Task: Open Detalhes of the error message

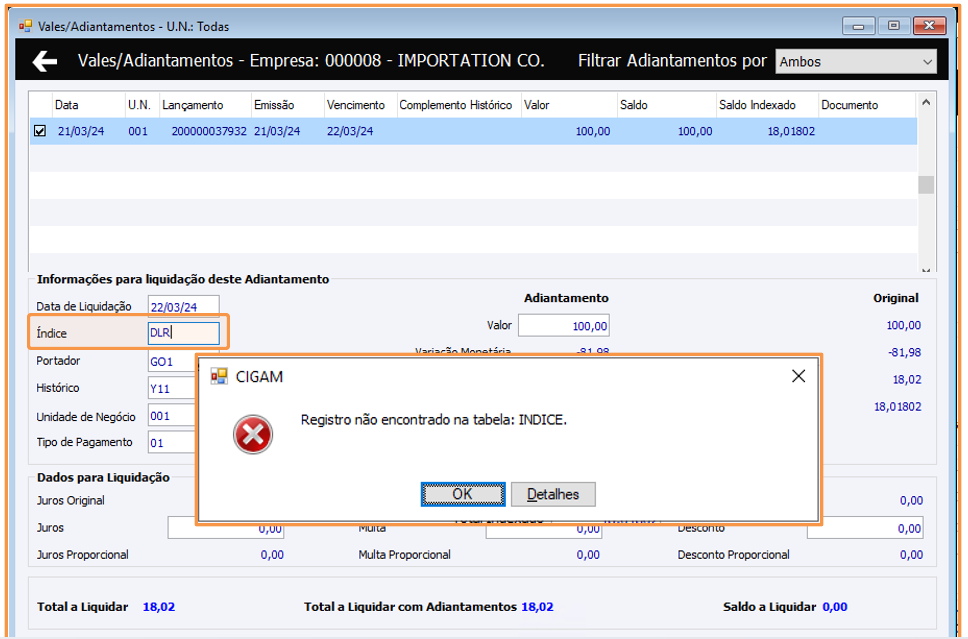Action: (x=553, y=494)
